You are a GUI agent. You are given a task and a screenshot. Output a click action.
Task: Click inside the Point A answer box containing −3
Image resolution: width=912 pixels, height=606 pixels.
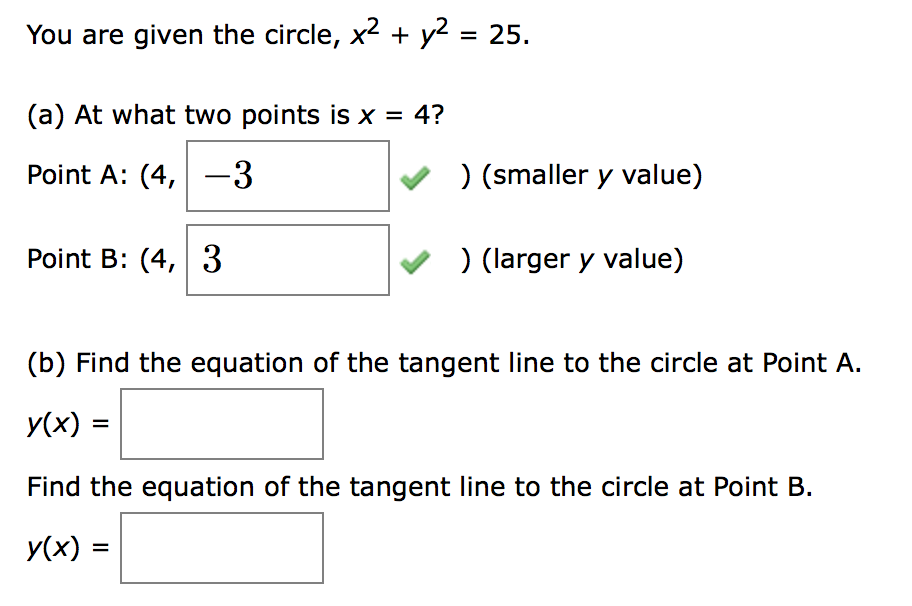[x=287, y=176]
